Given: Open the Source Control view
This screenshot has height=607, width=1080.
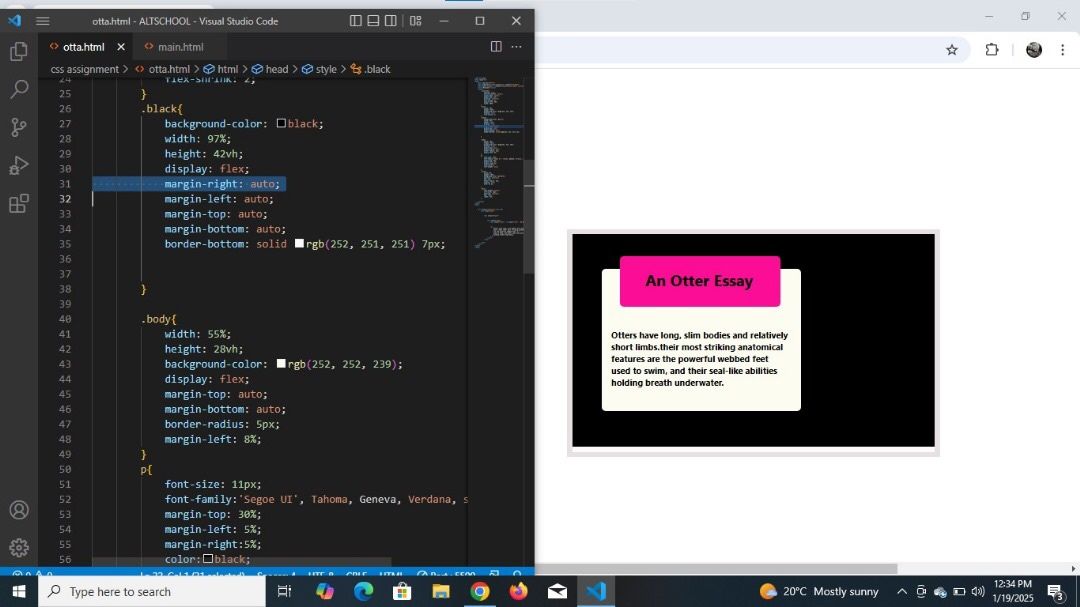Looking at the screenshot, I should (18, 127).
